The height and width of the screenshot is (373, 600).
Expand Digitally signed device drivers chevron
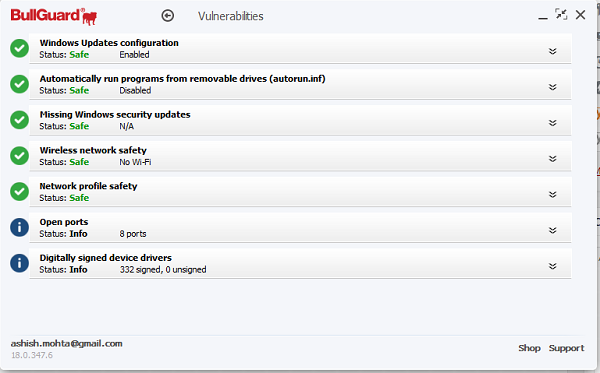point(553,266)
